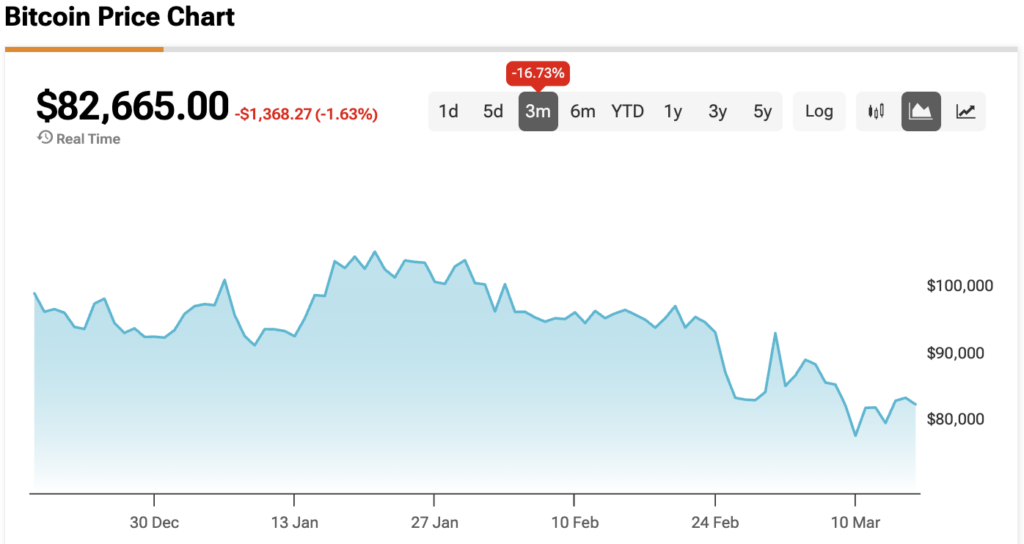Toggle the Log scale button
Image resolution: width=1024 pixels, height=544 pixels.
[819, 111]
